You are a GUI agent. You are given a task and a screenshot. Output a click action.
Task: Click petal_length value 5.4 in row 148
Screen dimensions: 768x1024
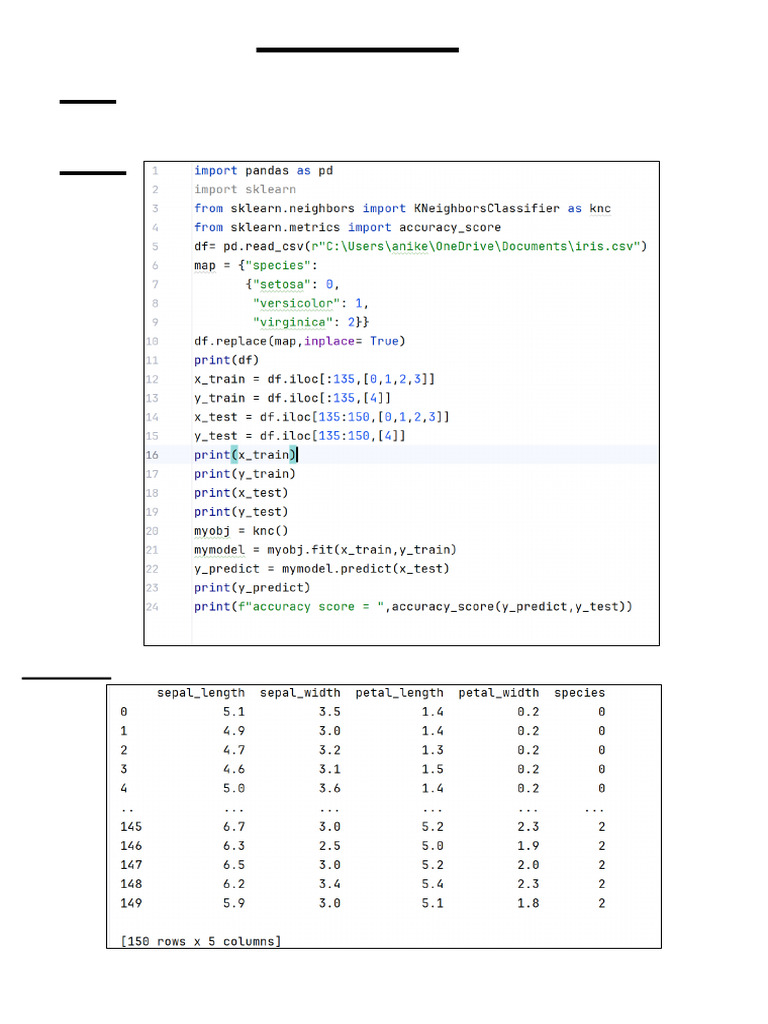click(432, 884)
